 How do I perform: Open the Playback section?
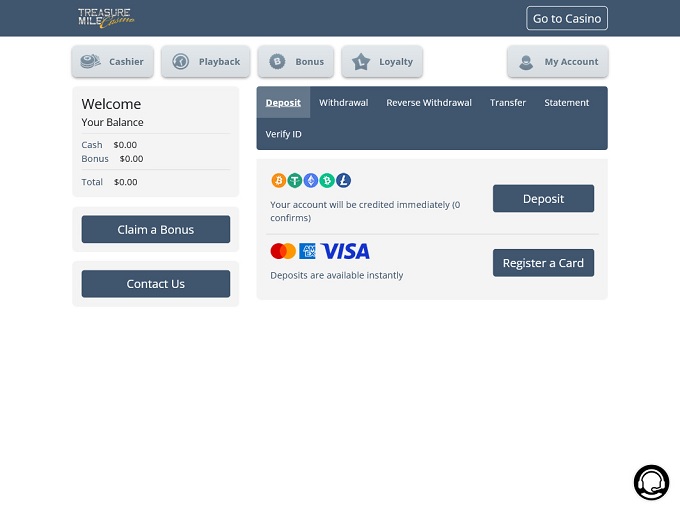pyautogui.click(x=206, y=62)
